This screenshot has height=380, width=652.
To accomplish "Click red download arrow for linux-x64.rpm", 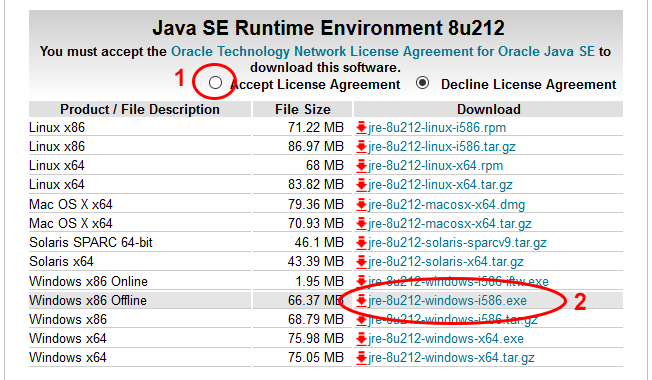I will (361, 166).
